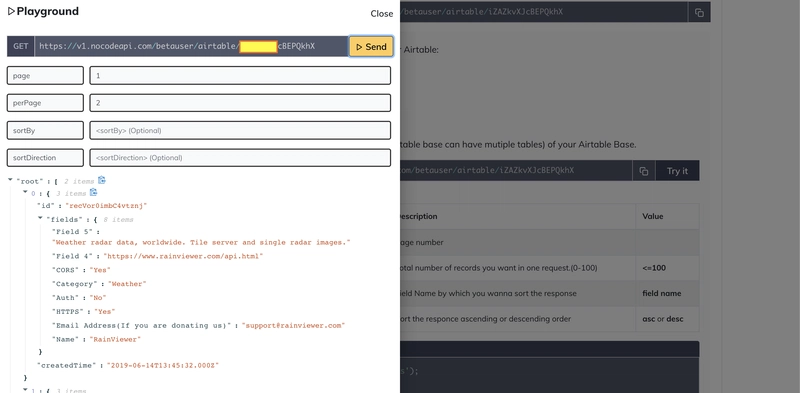
Task: Click the Category value Weather
Action: (x=127, y=284)
